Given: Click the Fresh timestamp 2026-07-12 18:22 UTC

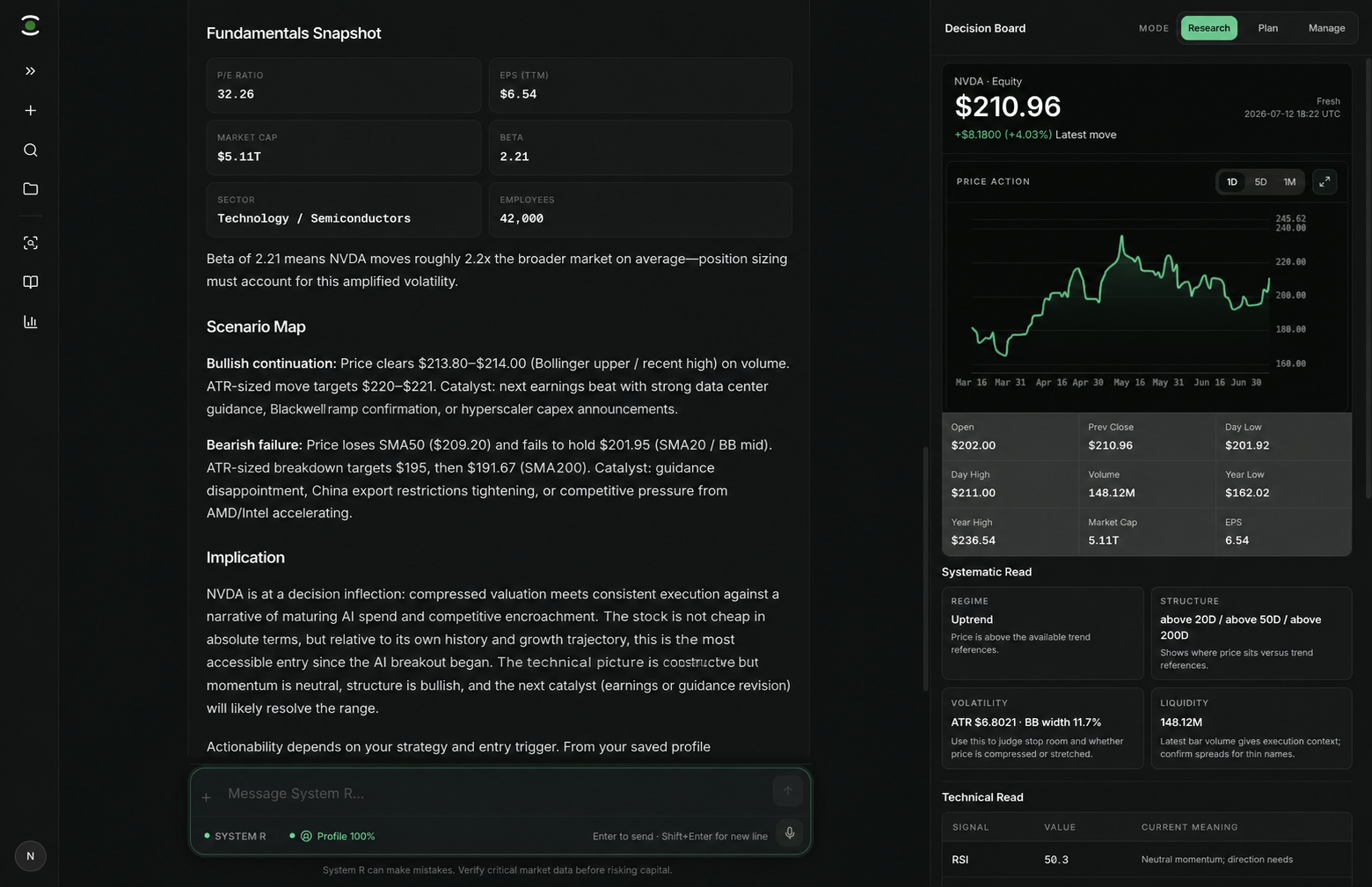Looking at the screenshot, I should [x=1292, y=108].
